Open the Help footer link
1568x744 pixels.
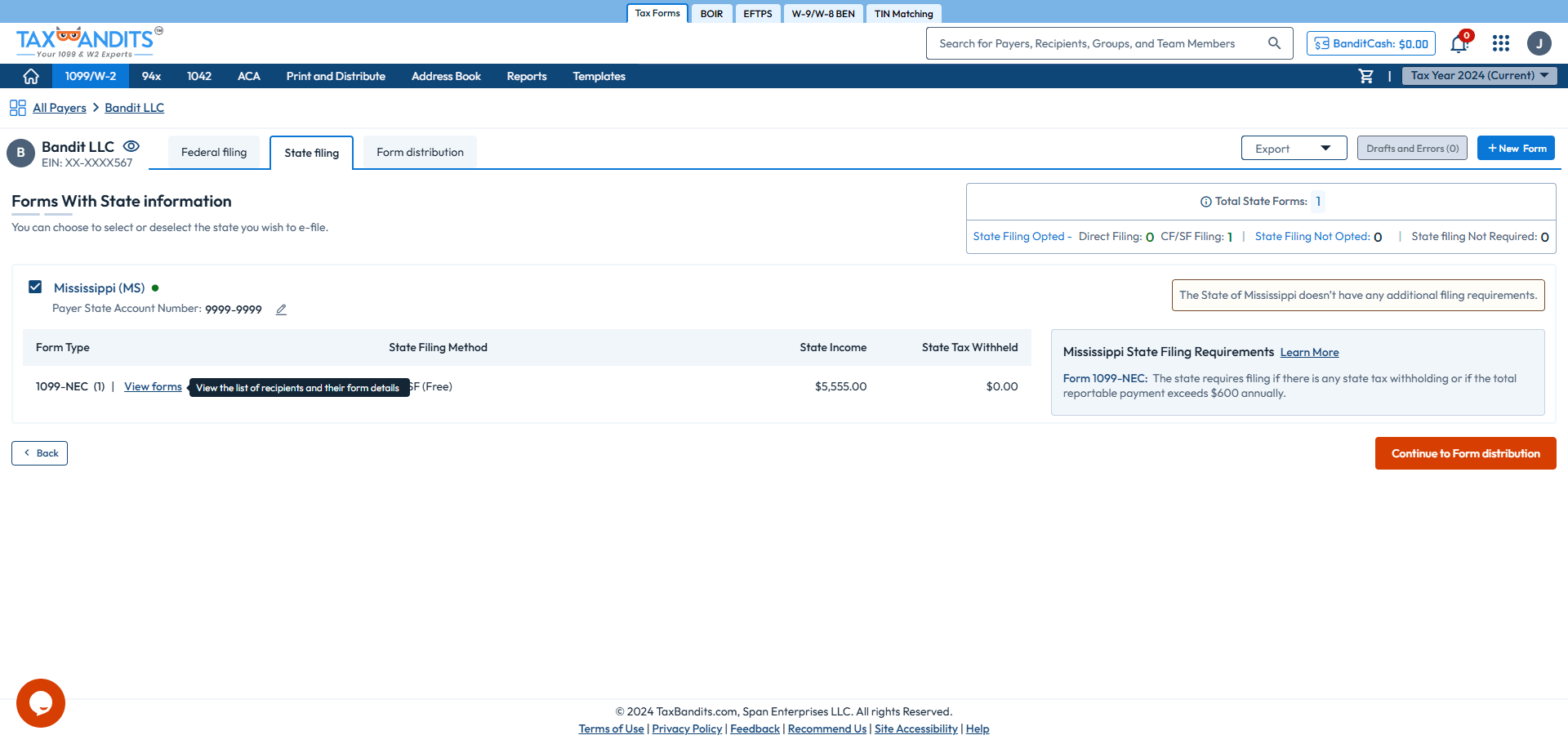tap(978, 728)
